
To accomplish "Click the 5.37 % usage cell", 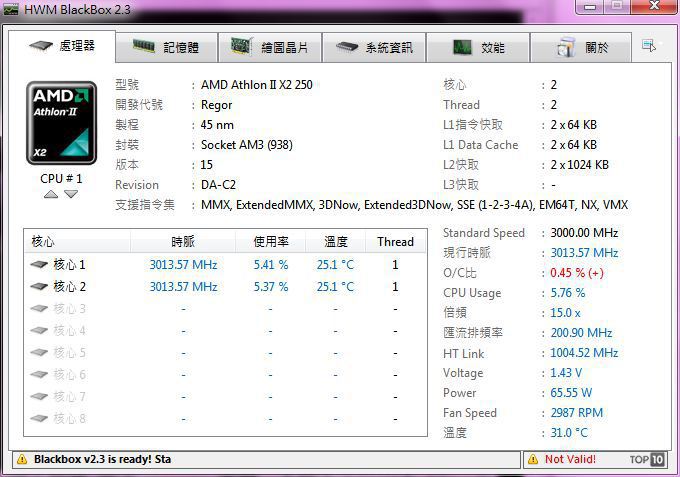I will (x=271, y=287).
